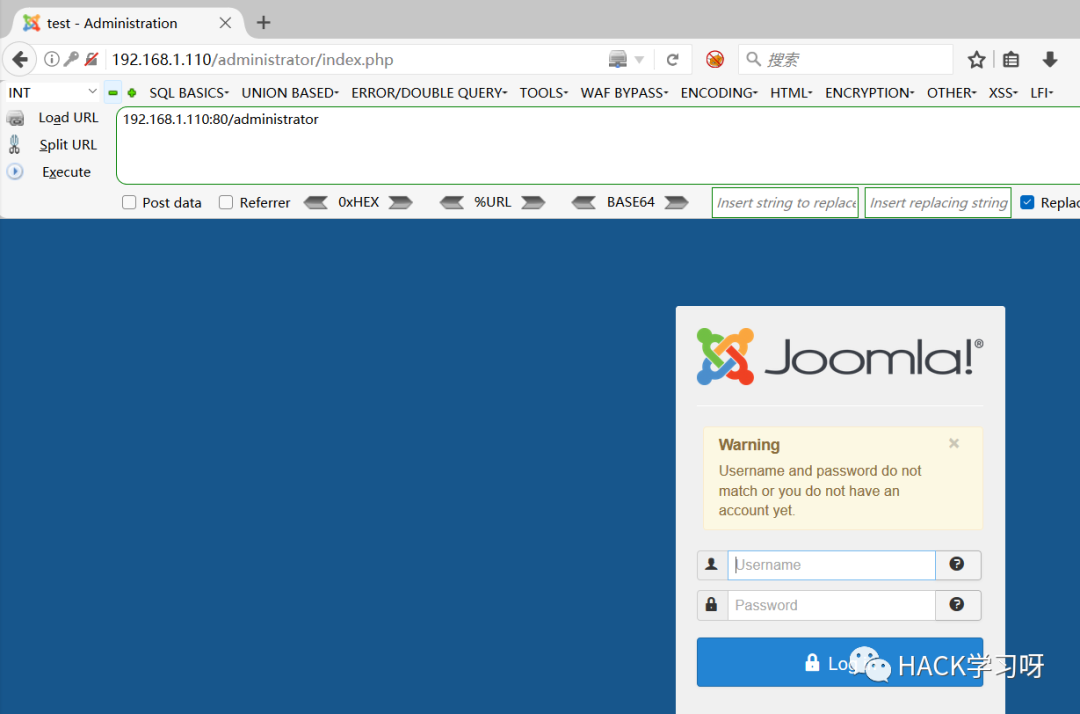Open the OTHER menu

(x=951, y=93)
